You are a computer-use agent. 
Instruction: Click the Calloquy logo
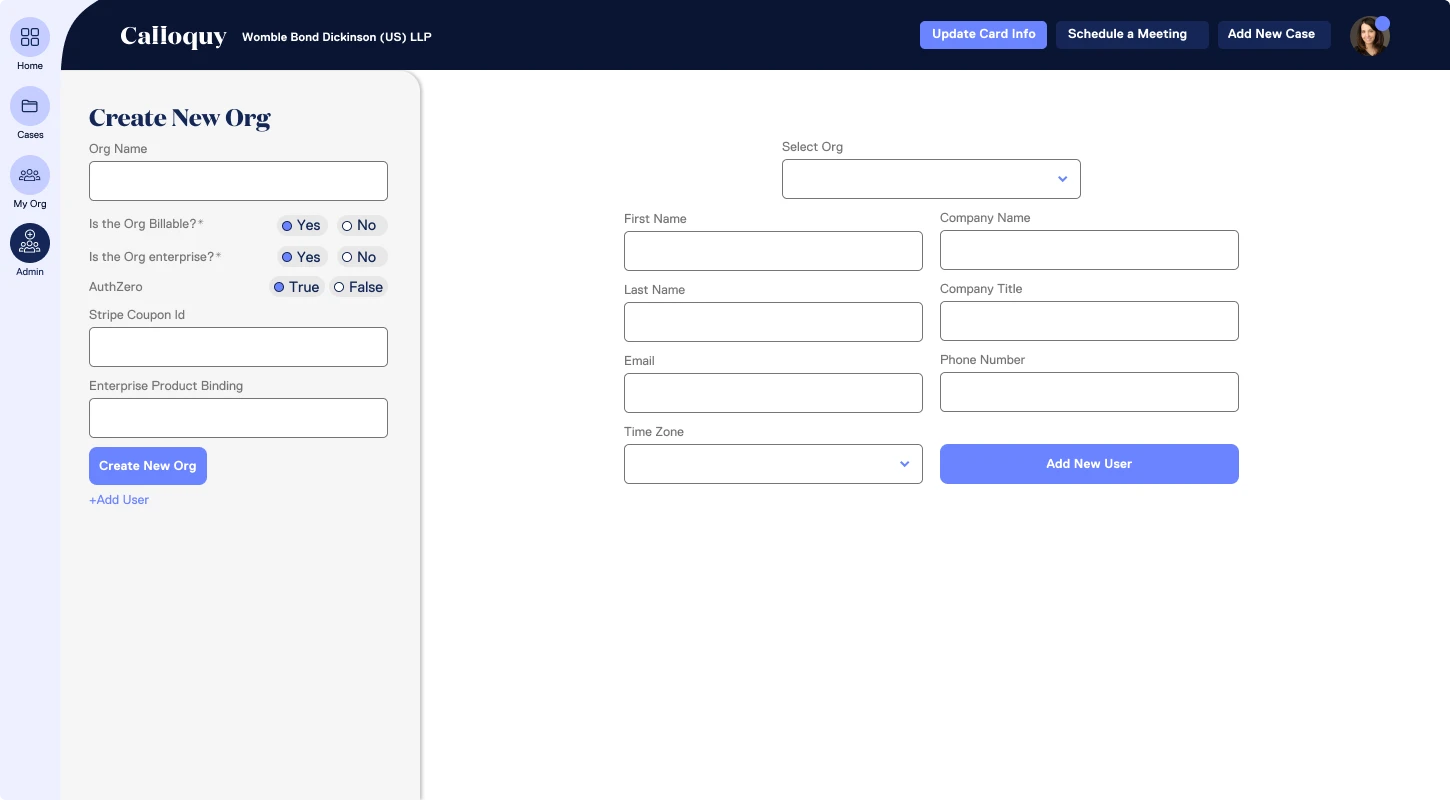(173, 36)
